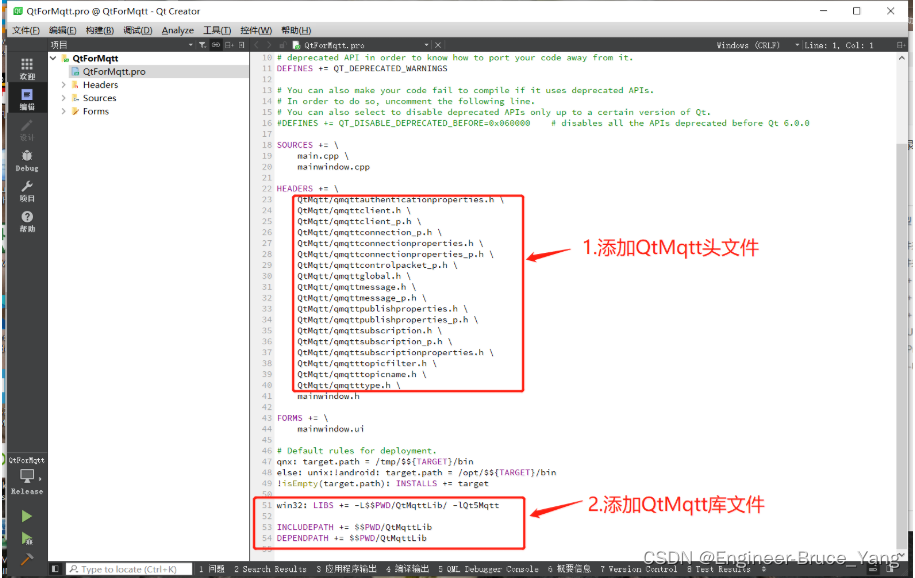Open the 构建(B) Build menu
This screenshot has height=578, width=915.
99,30
